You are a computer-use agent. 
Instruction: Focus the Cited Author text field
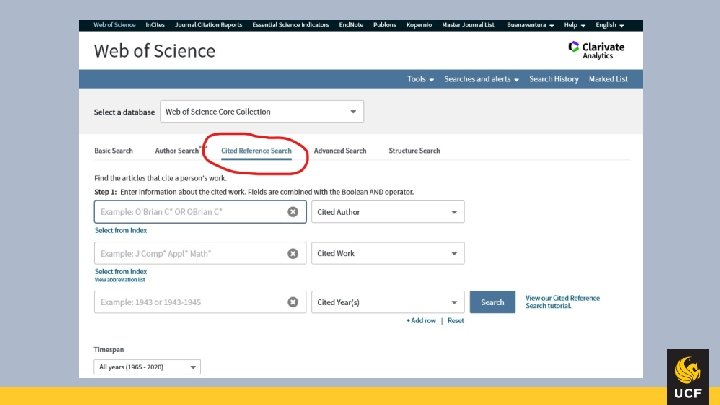(200, 212)
